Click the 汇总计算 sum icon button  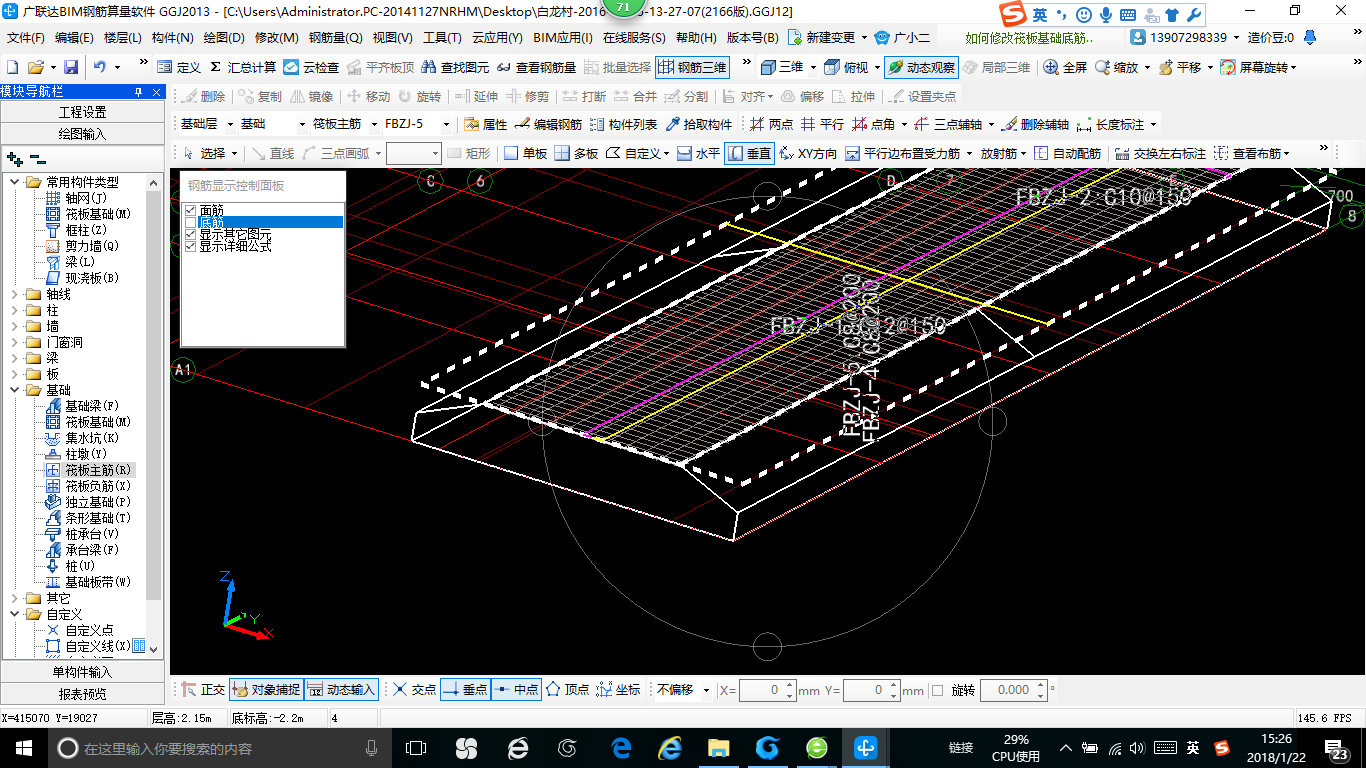243,67
